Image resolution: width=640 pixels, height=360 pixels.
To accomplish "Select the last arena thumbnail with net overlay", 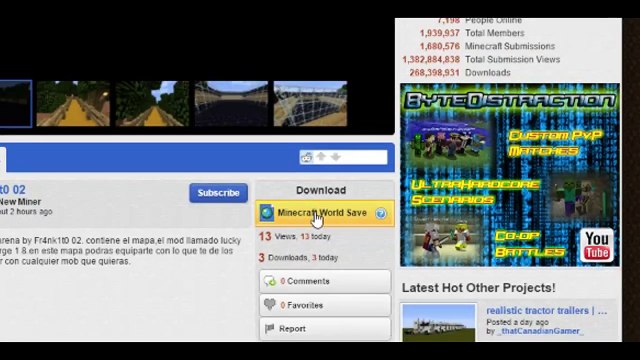I will [x=310, y=104].
